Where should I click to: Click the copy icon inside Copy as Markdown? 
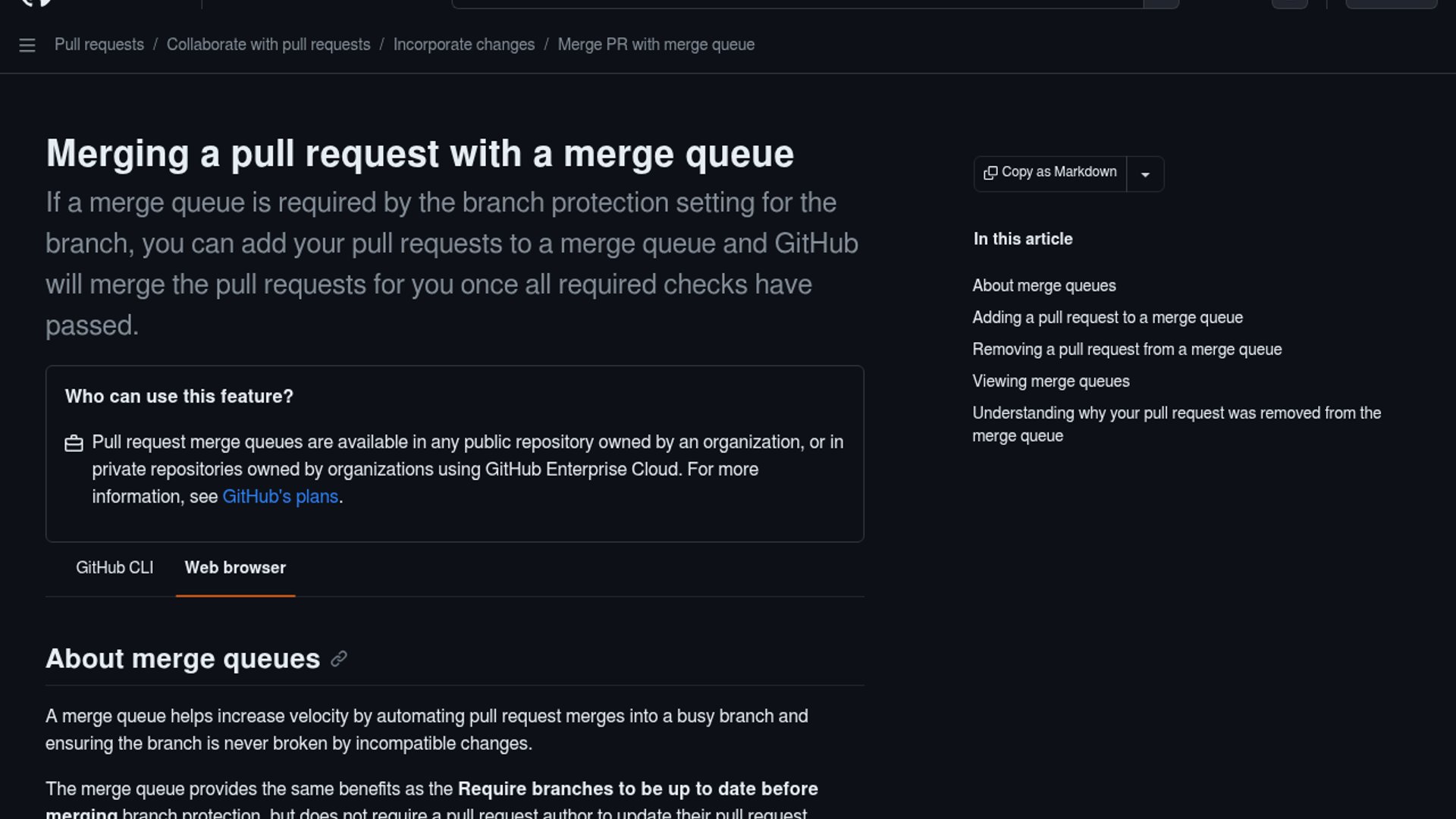pos(990,173)
